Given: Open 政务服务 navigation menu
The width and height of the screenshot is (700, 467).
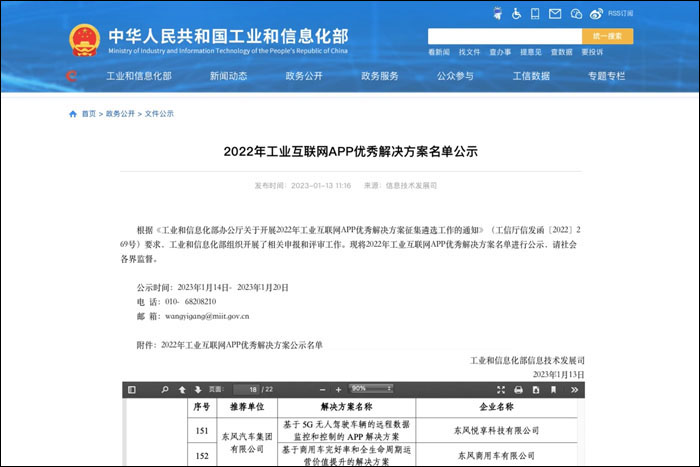Looking at the screenshot, I should [x=380, y=76].
